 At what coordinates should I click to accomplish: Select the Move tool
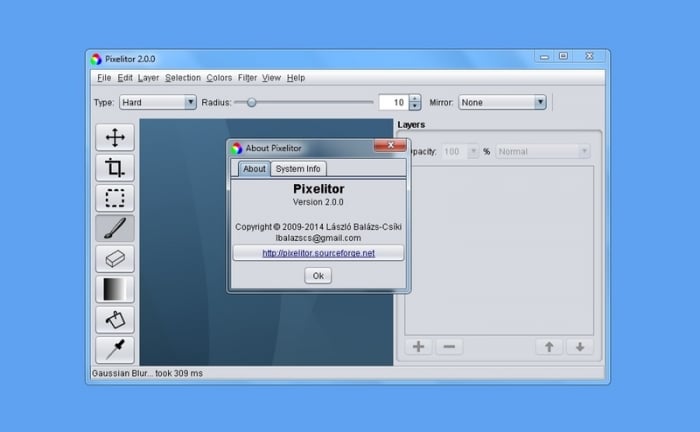115,138
